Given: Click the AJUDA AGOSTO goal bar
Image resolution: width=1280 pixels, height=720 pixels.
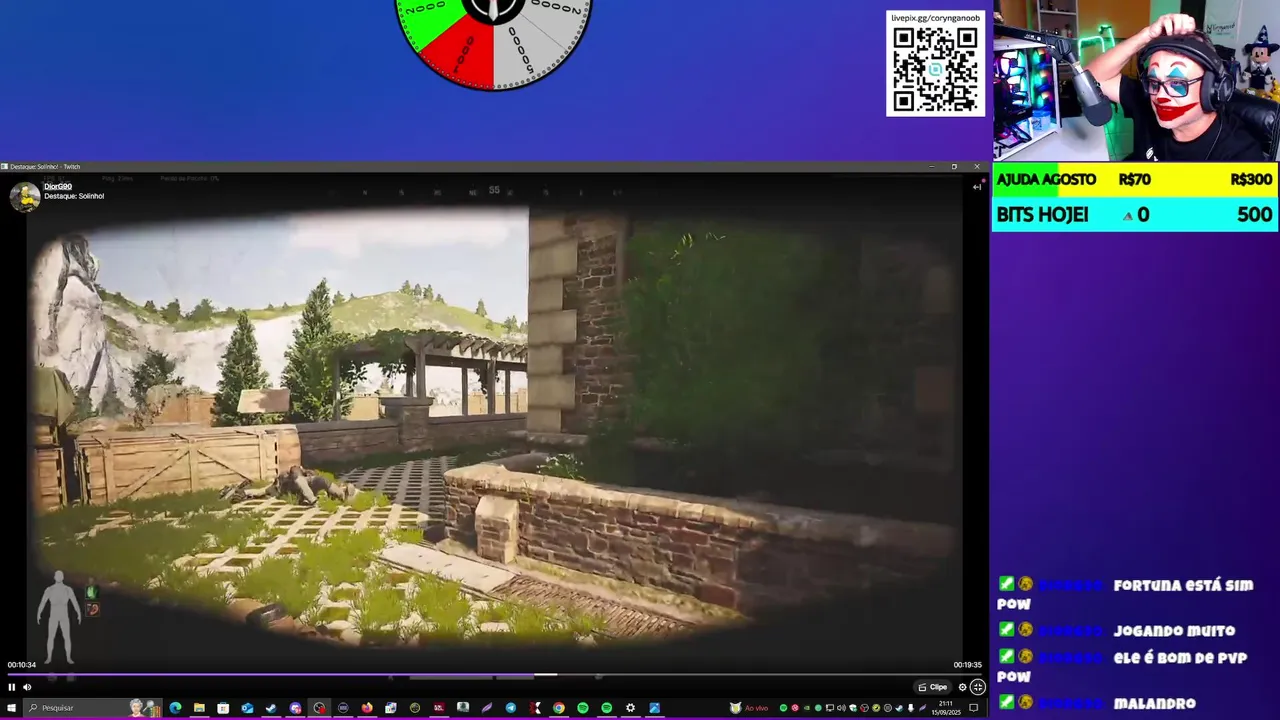Looking at the screenshot, I should [x=1135, y=180].
